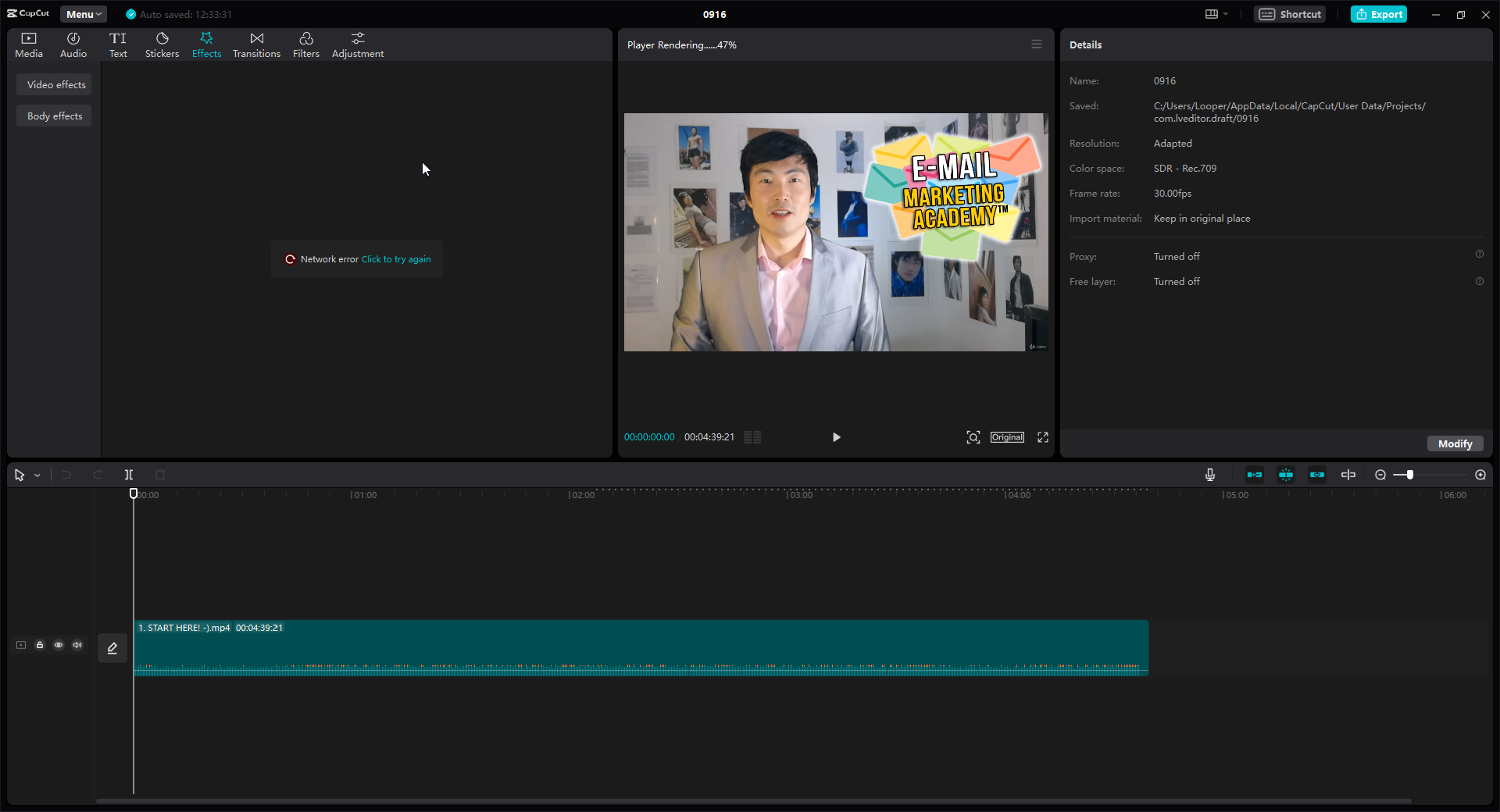This screenshot has height=812, width=1500.
Task: Open the layout switcher dropdown
Action: pos(1216,14)
